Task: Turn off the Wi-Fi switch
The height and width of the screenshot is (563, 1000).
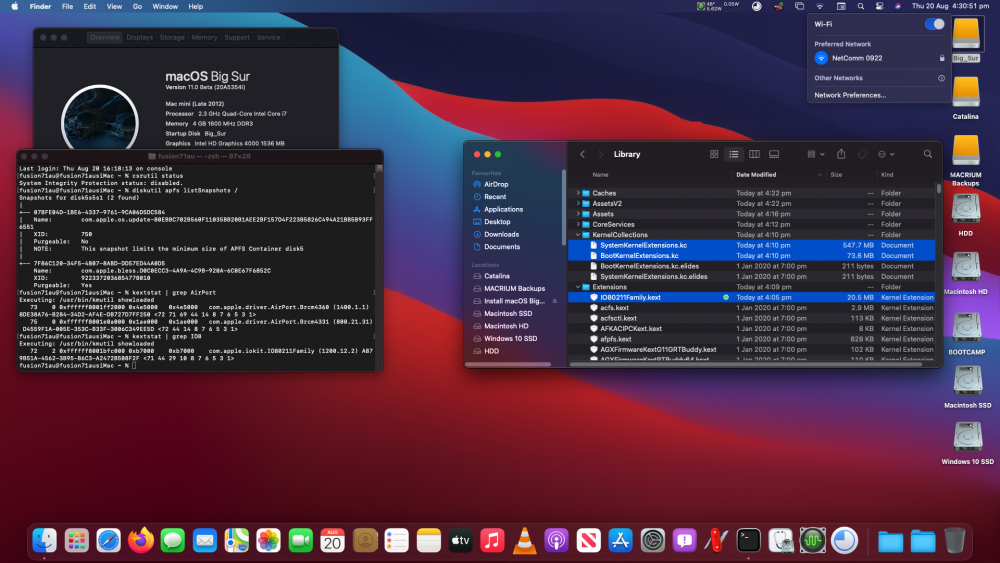Action: 934,24
